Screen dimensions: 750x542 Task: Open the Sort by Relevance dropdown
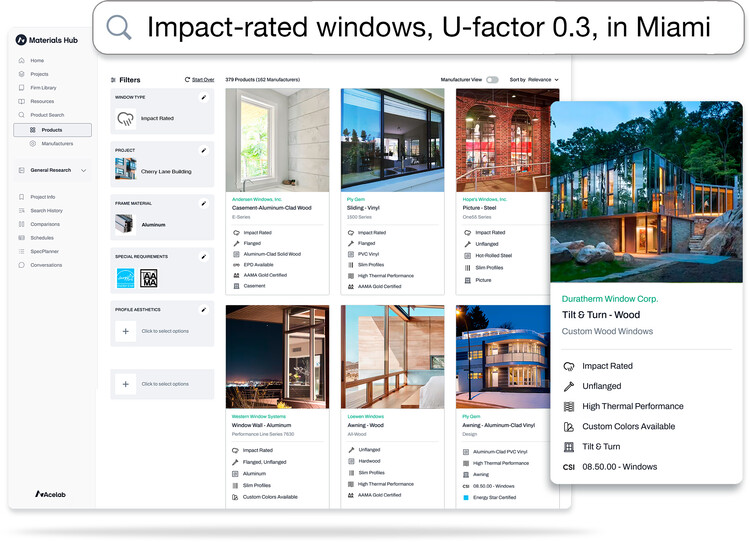click(x=534, y=80)
